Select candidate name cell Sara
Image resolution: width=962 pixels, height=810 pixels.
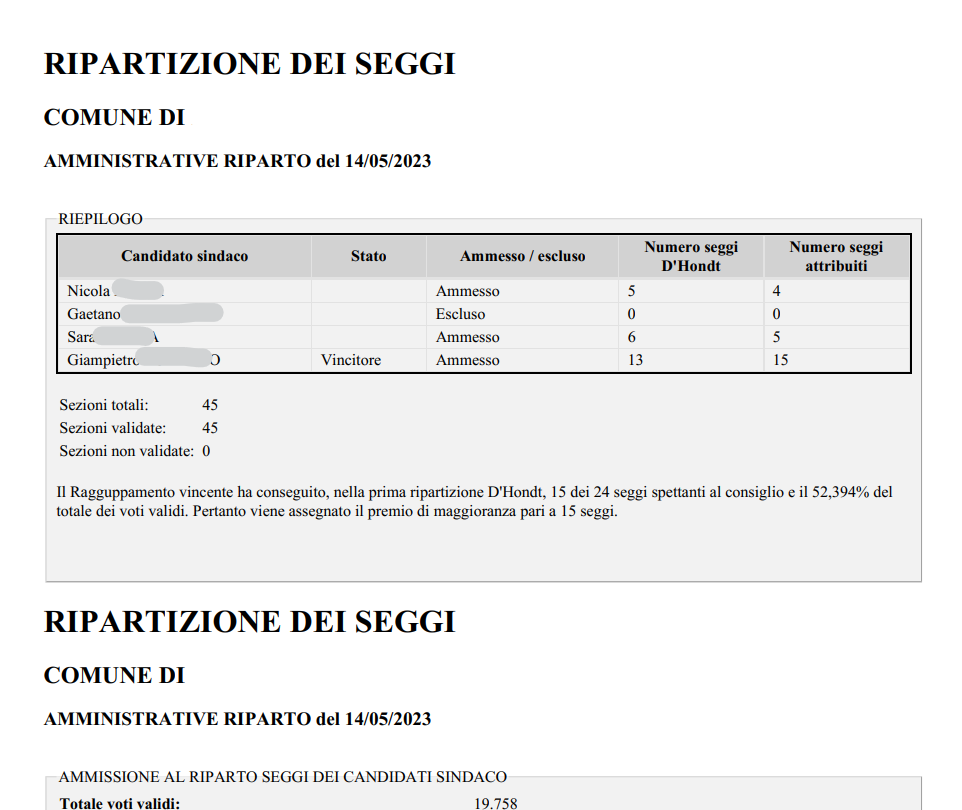pyautogui.click(x=185, y=337)
